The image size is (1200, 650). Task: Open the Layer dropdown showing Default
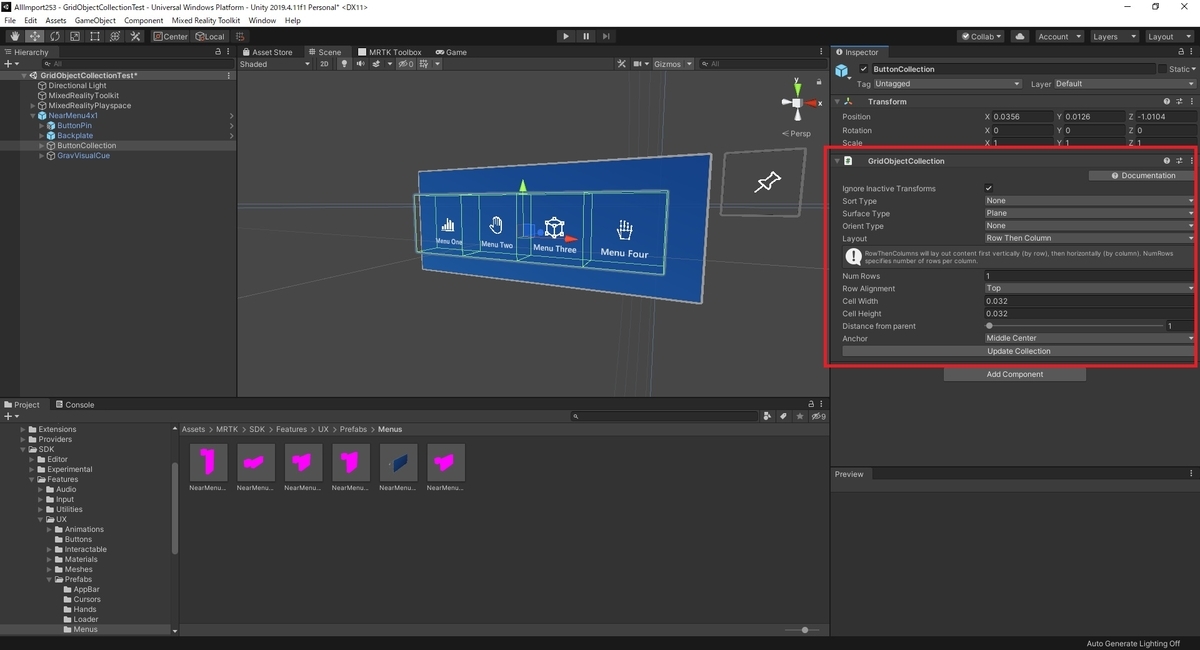click(x=1124, y=84)
